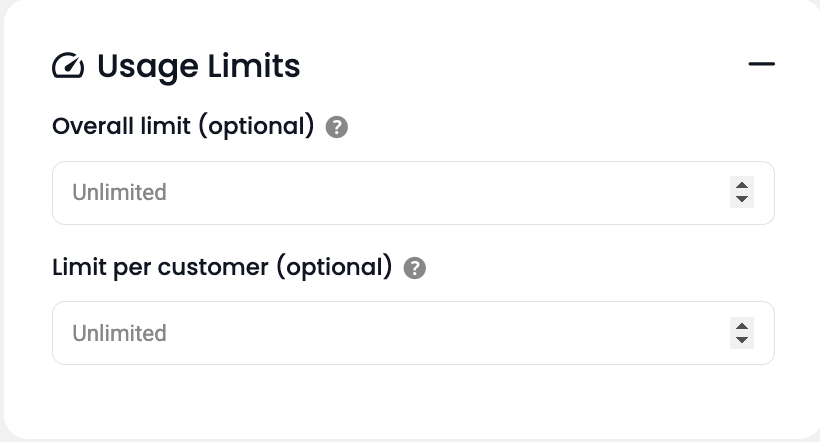Click the Usage Limits heading text
This screenshot has height=442, width=820.
(198, 66)
